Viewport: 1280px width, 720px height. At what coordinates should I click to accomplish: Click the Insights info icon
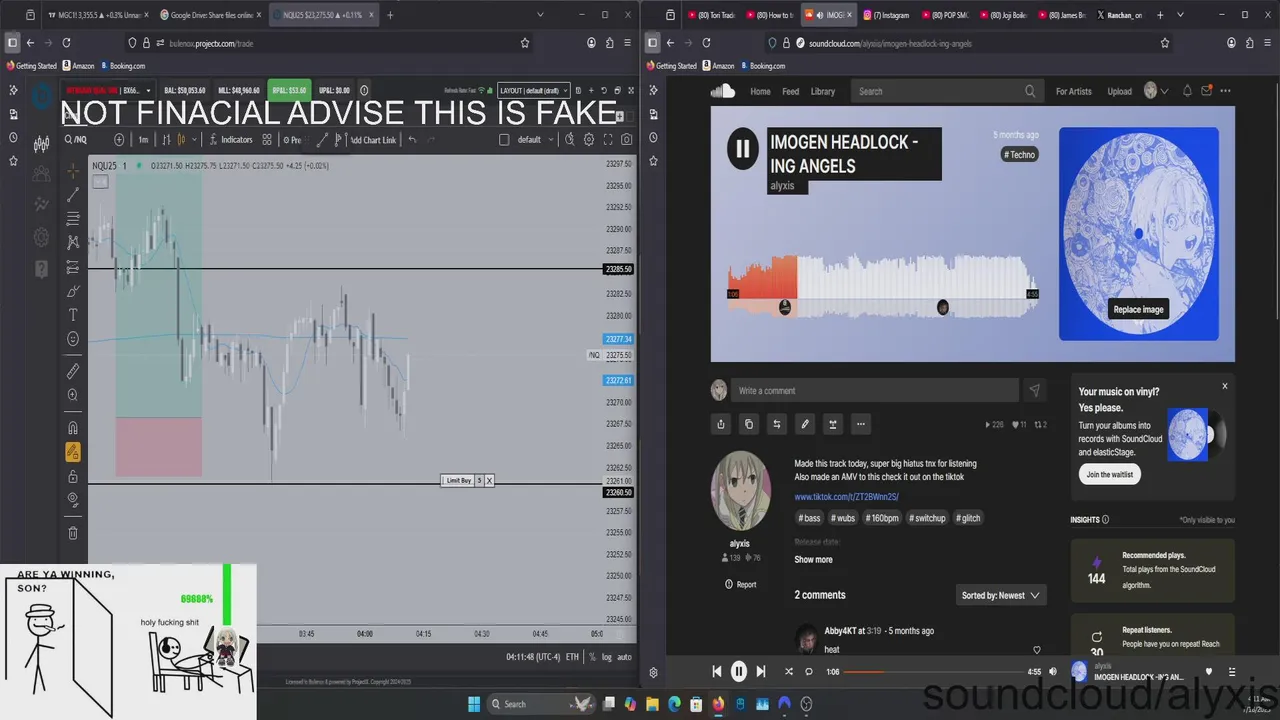pyautogui.click(x=1105, y=520)
